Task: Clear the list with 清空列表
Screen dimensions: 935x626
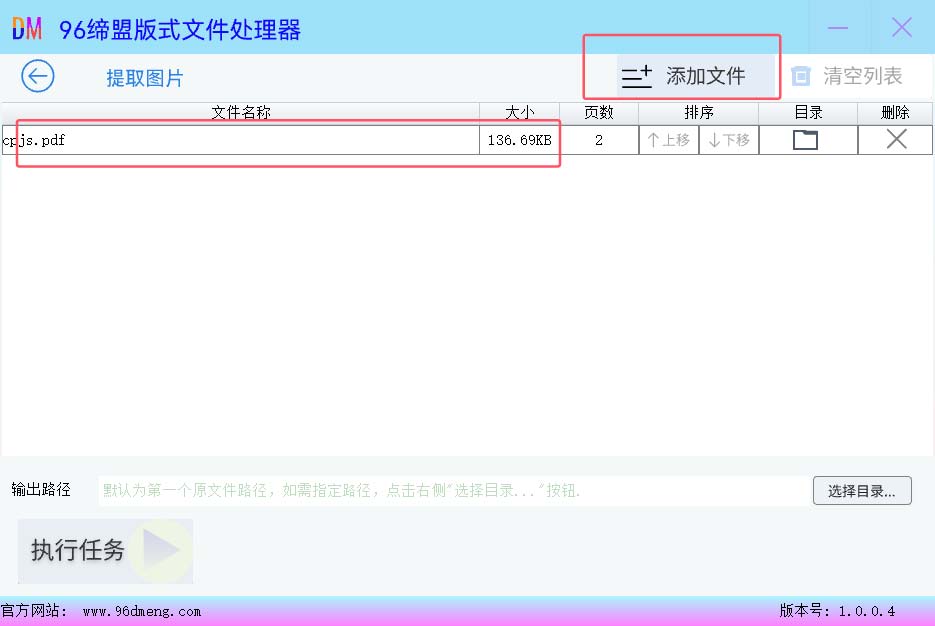Action: pyautogui.click(x=847, y=76)
